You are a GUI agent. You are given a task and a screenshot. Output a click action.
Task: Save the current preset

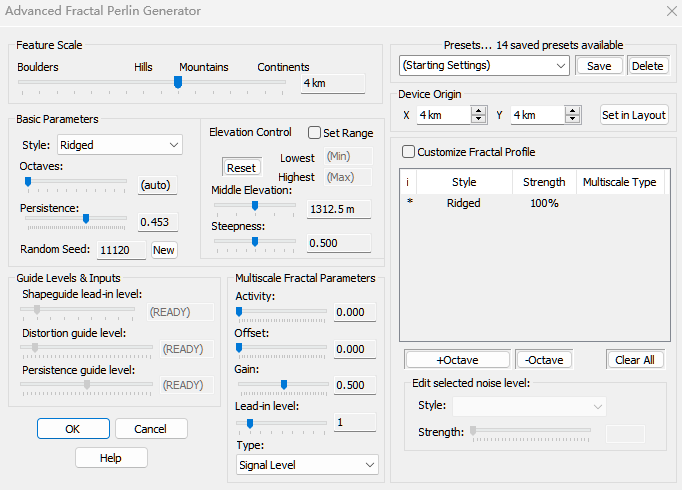[599, 65]
